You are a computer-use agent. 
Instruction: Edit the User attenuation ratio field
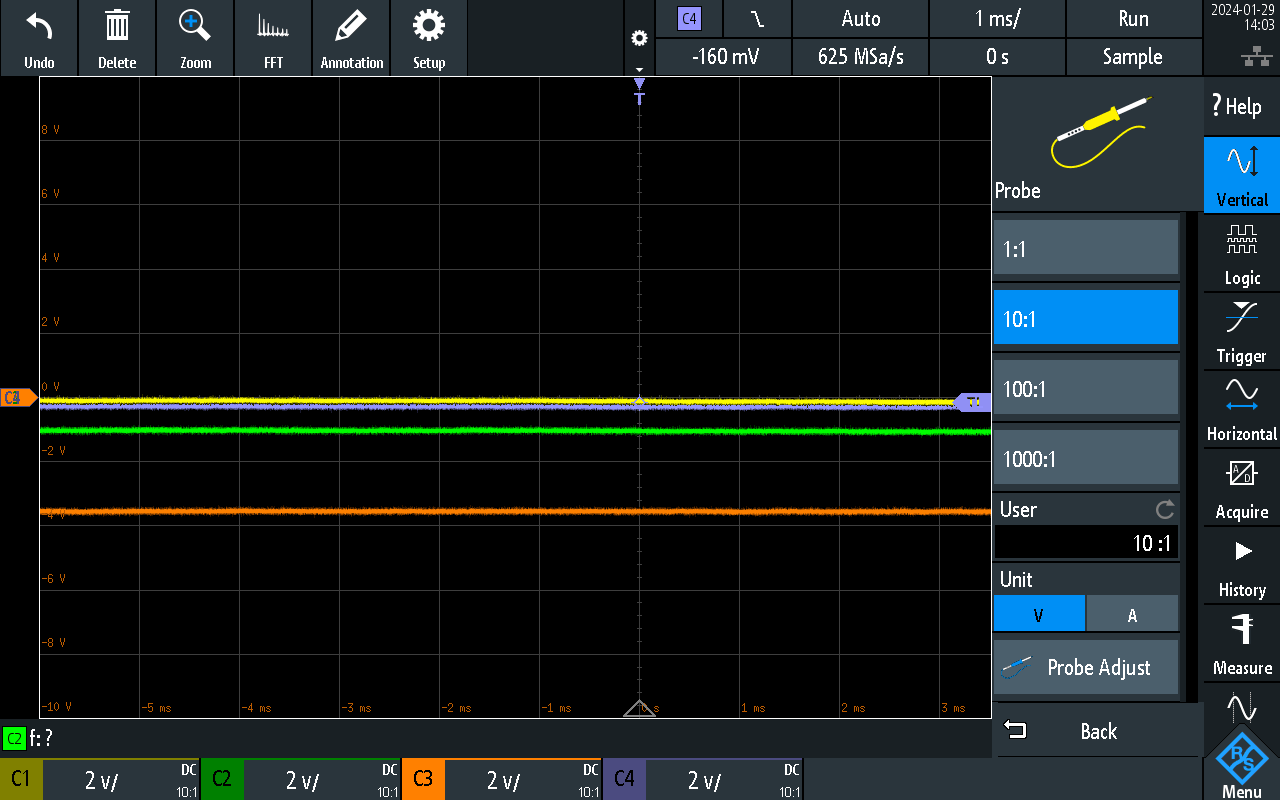[x=1086, y=542]
